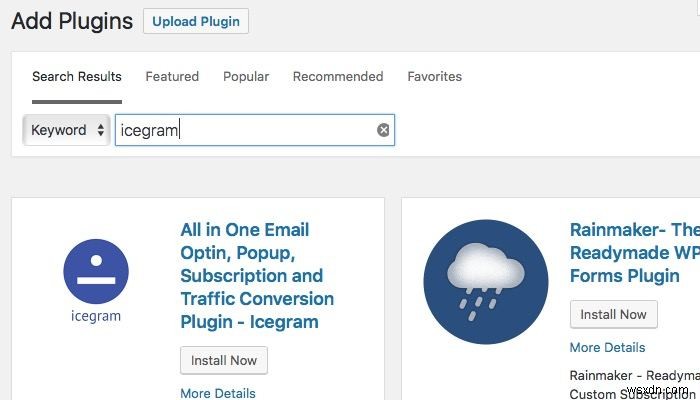Install the Icegram plugin now
This screenshot has width=700, height=400.
pyautogui.click(x=224, y=360)
